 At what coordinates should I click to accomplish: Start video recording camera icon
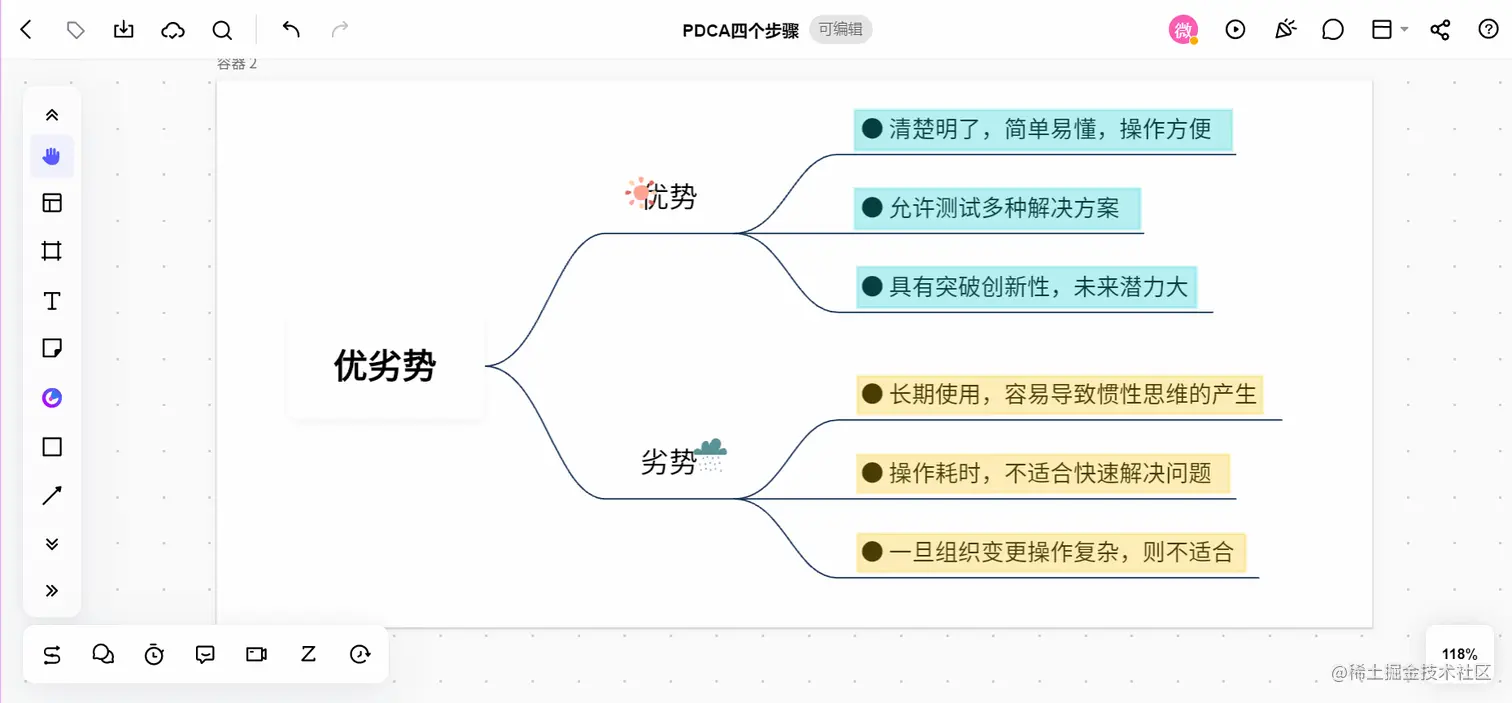point(256,654)
